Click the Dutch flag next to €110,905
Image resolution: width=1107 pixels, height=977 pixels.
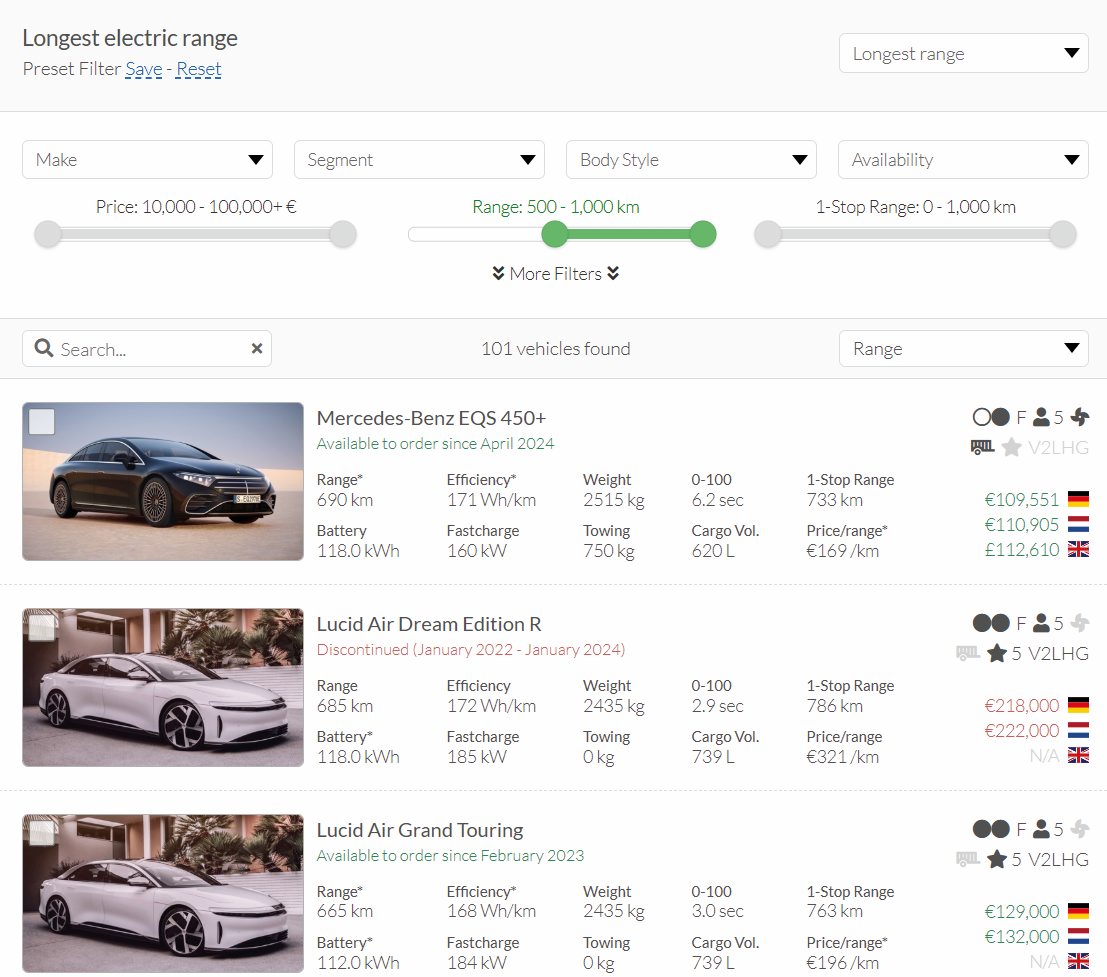point(1078,525)
